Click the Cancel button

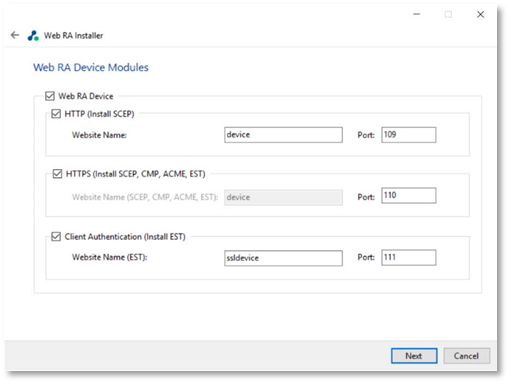pos(467,356)
